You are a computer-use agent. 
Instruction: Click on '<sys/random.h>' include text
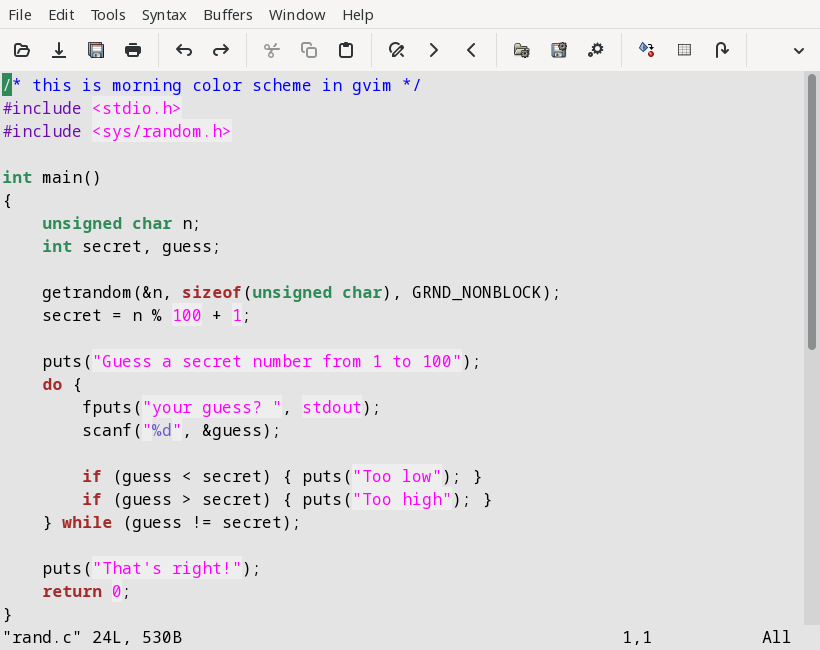pyautogui.click(x=162, y=131)
